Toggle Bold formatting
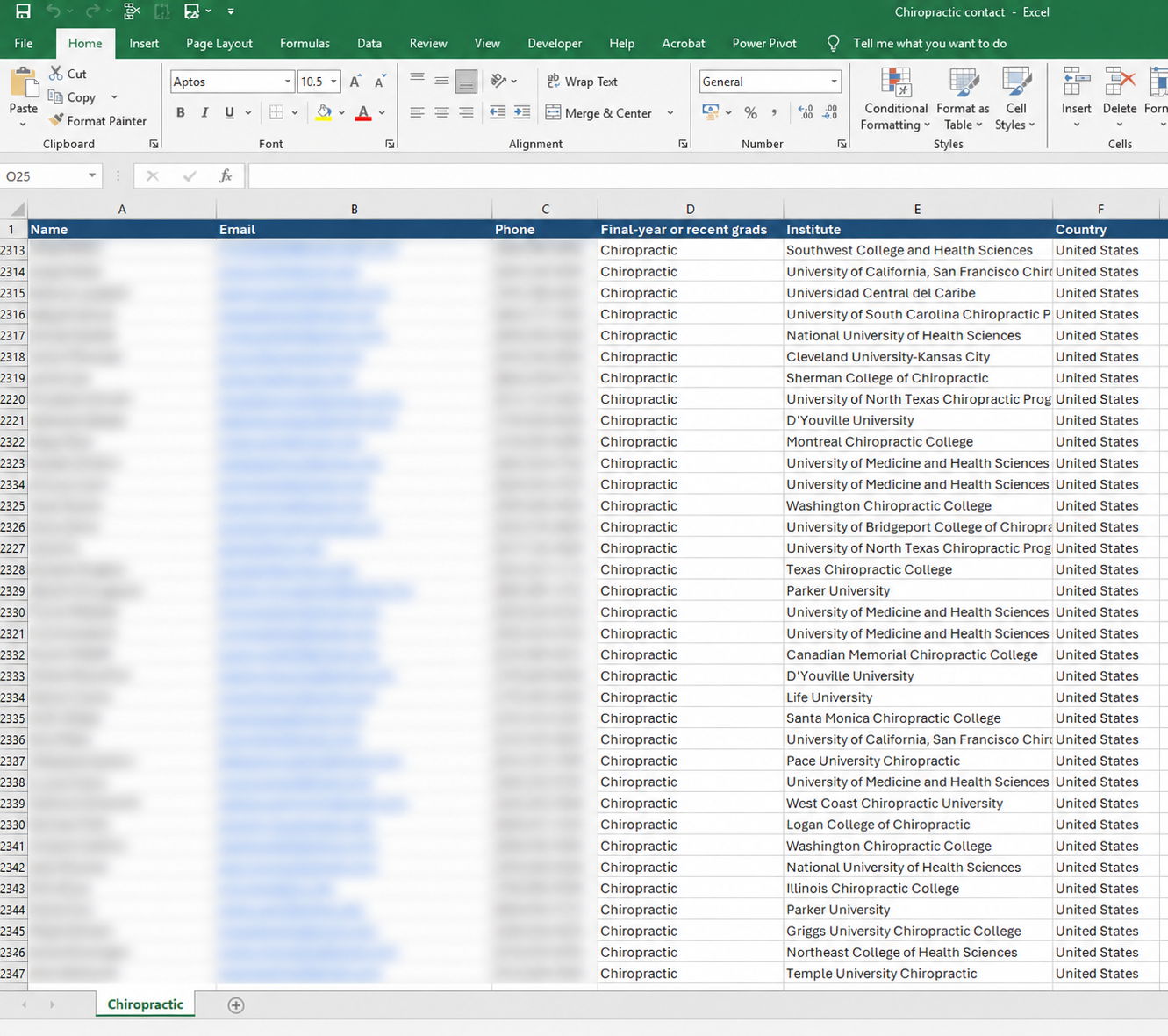The height and width of the screenshot is (1036, 1168). (x=181, y=112)
